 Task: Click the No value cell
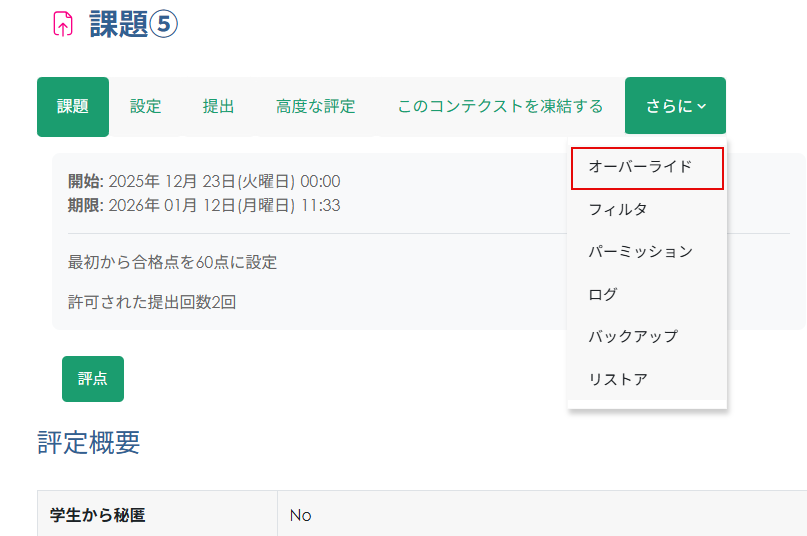pyautogui.click(x=301, y=515)
